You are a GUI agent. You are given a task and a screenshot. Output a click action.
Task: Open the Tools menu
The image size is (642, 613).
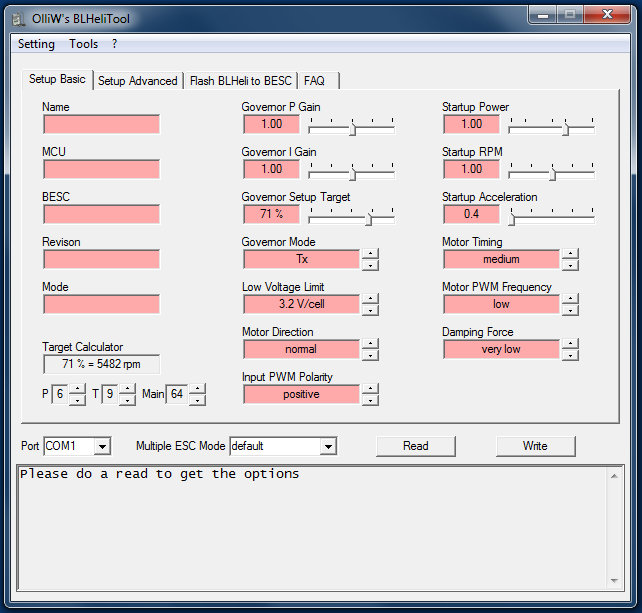point(83,44)
